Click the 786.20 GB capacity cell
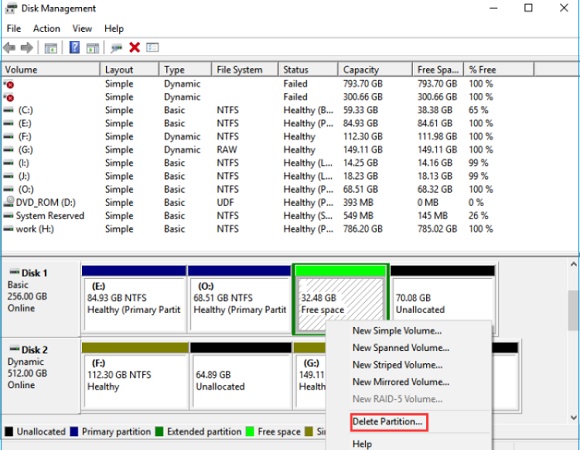580x450 pixels. coord(362,229)
